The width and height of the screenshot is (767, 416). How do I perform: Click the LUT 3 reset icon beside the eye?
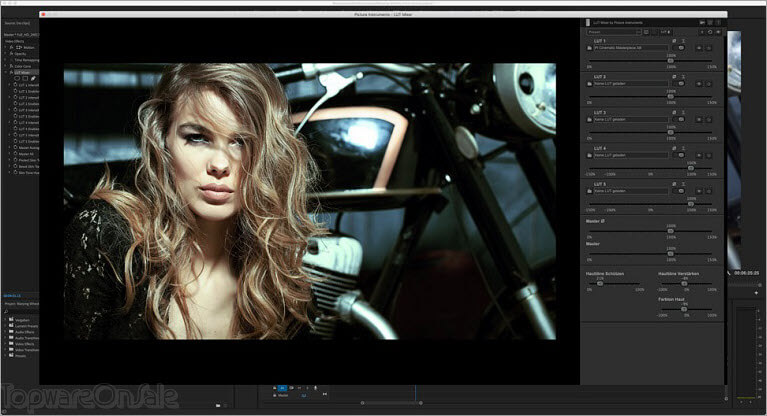pos(709,119)
